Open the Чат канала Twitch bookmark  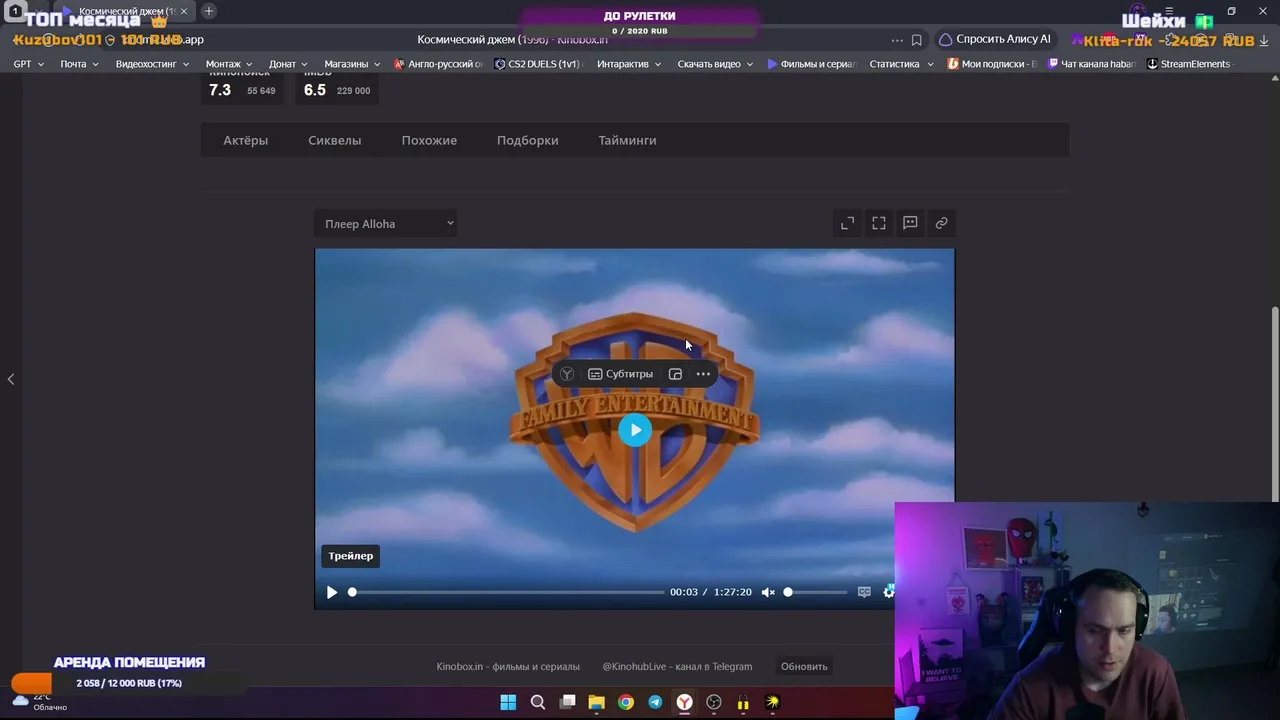(1092, 64)
